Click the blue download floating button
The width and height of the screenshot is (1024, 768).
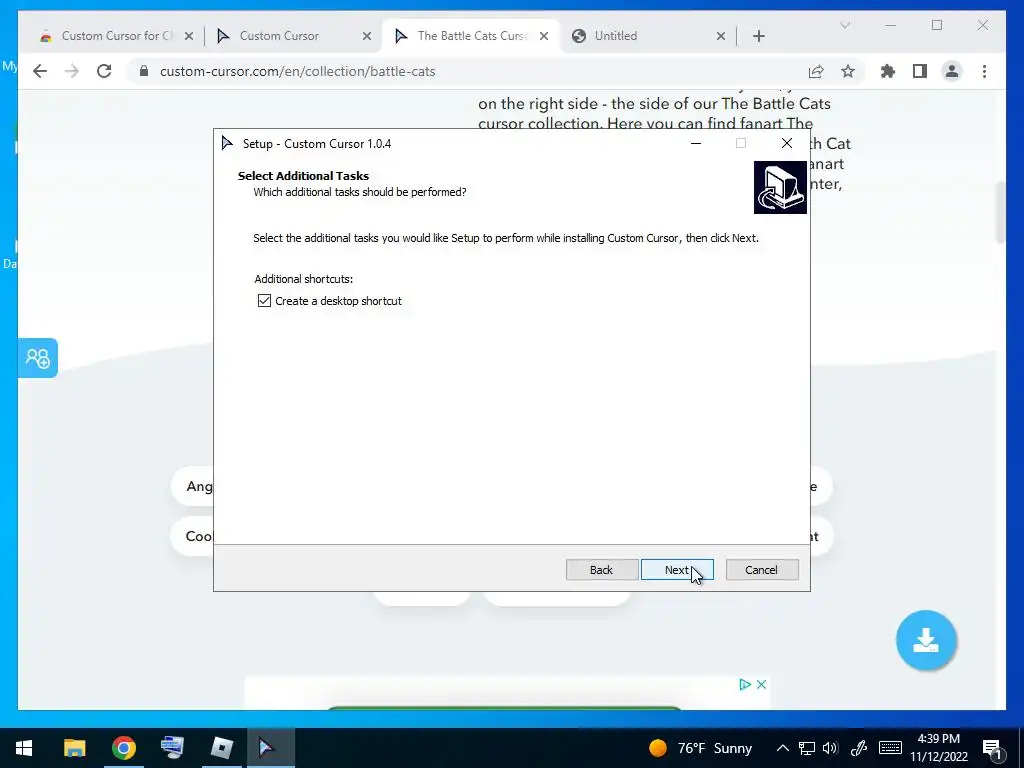926,640
